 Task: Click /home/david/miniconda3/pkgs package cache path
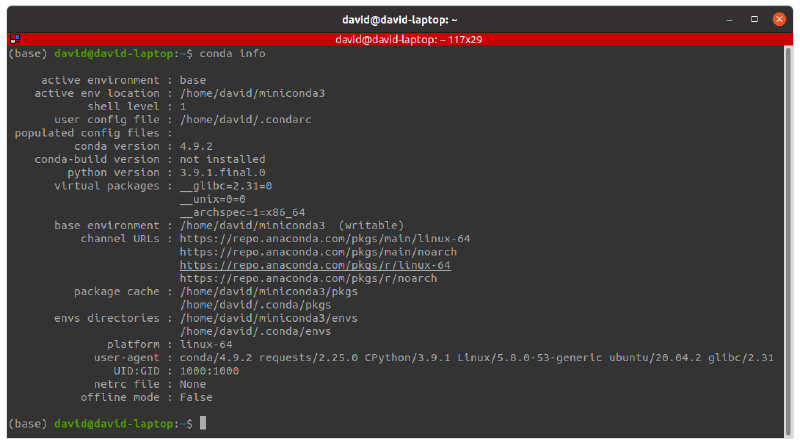point(268,291)
